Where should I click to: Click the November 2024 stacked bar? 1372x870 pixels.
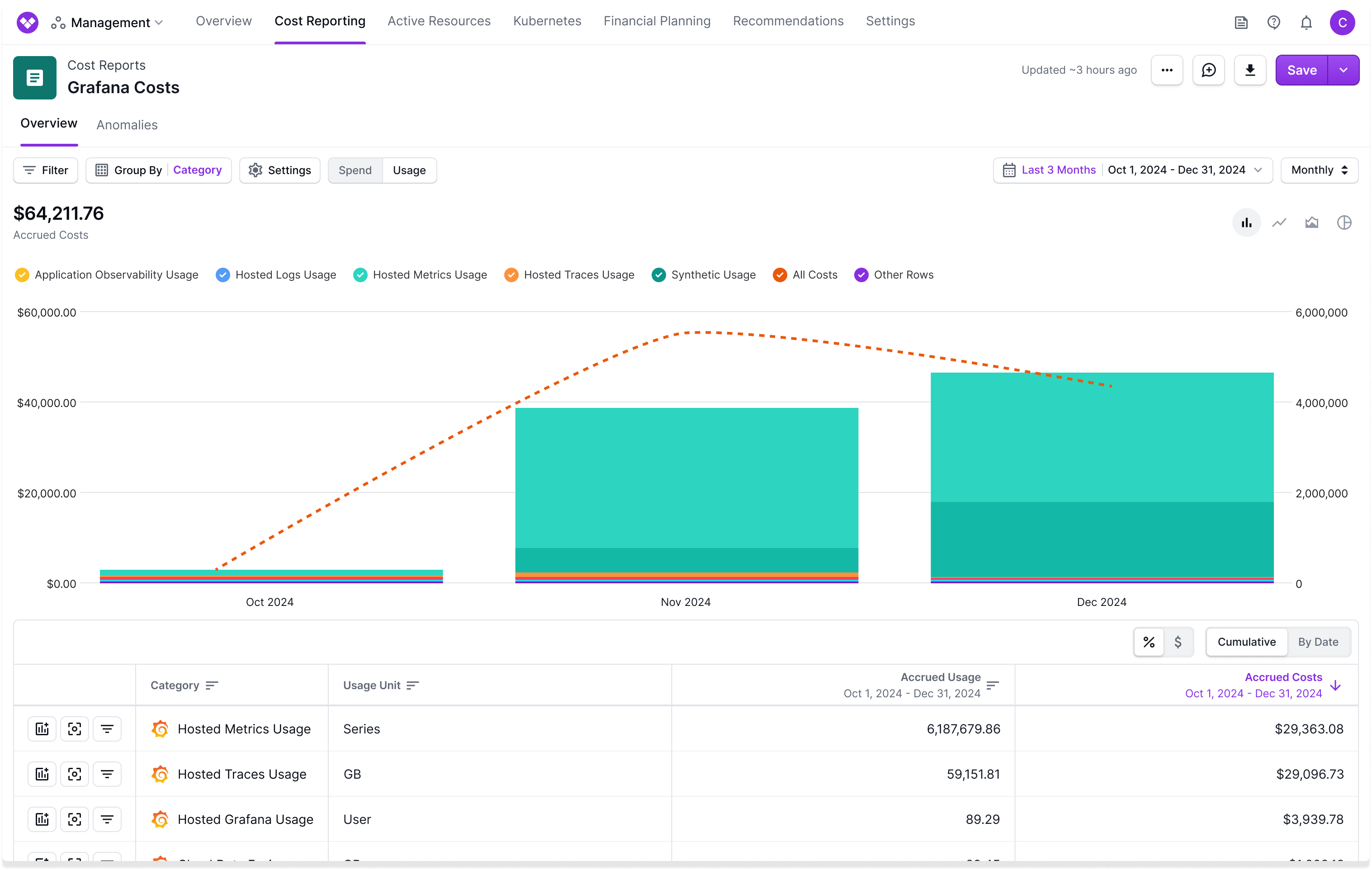(x=686, y=495)
